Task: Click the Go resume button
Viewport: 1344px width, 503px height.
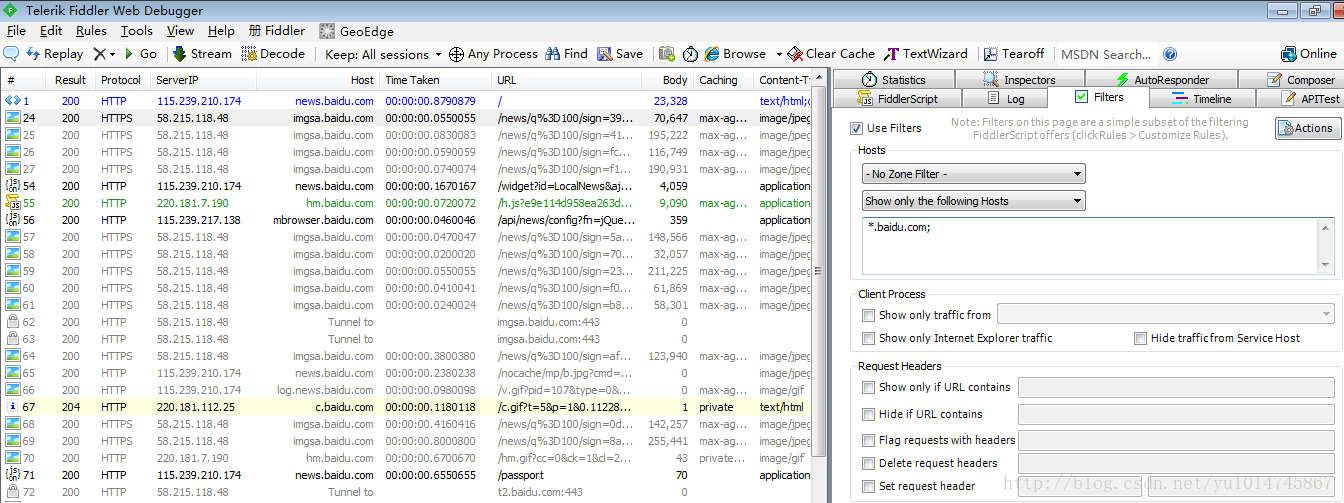Action: [140, 54]
